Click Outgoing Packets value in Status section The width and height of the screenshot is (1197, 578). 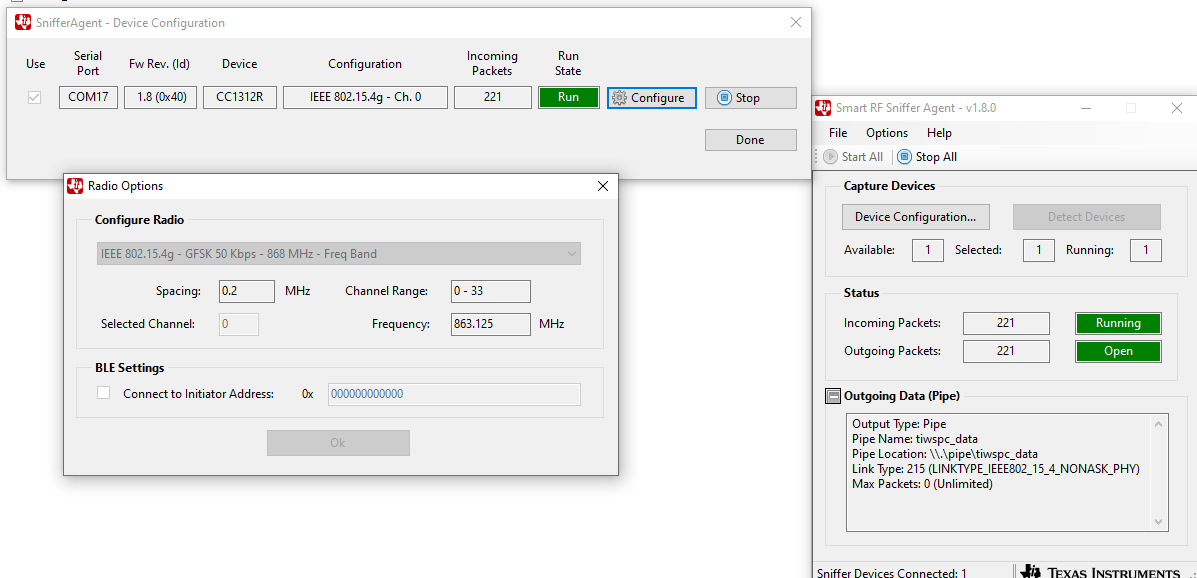pos(1006,351)
